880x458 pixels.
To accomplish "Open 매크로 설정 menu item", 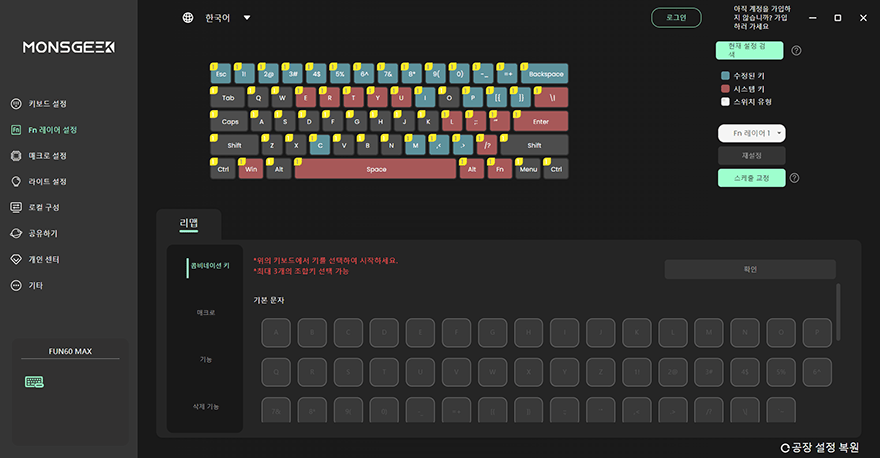I will 47,155.
